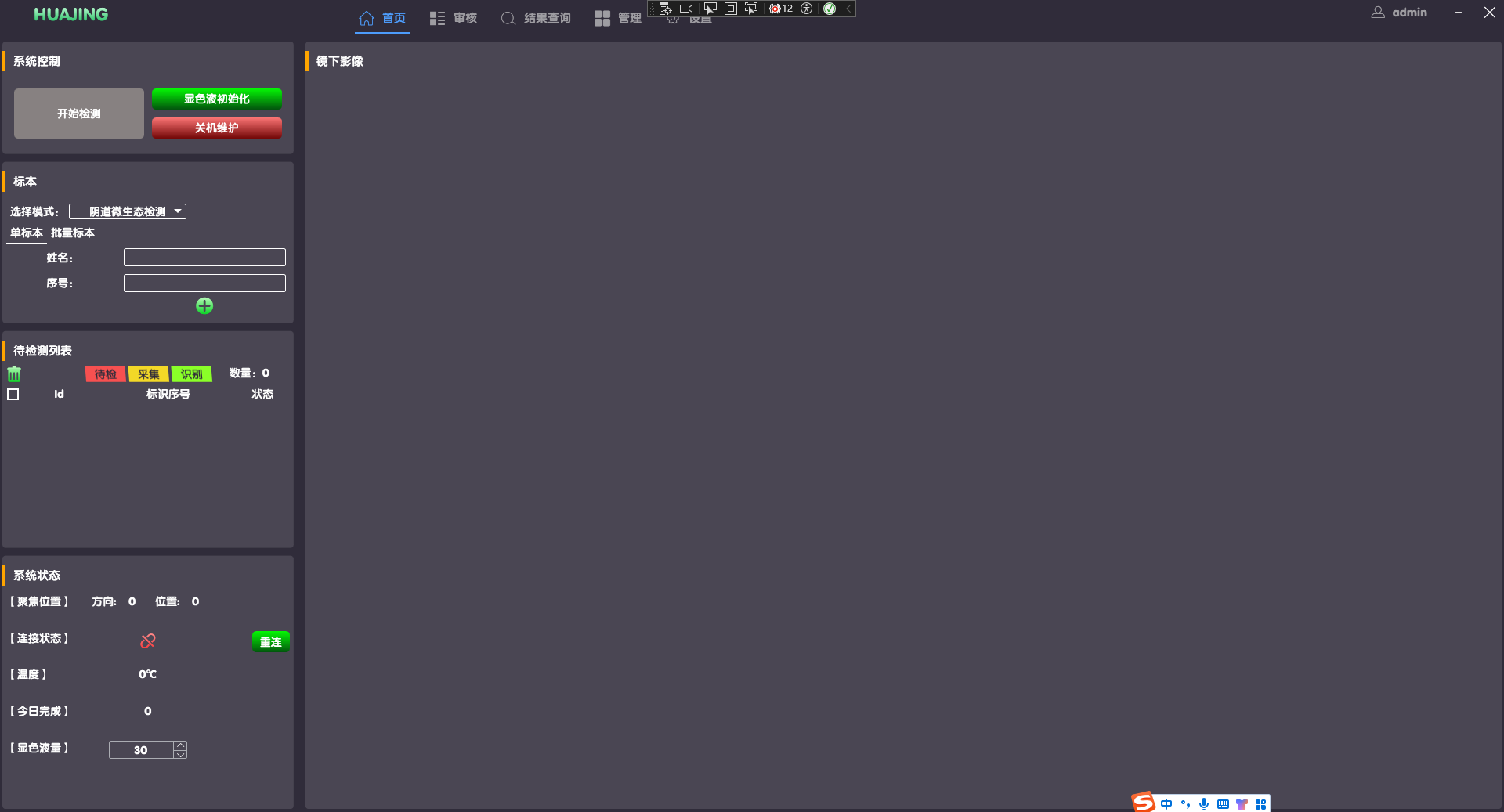
Task: Click the 序号 serial number input field
Action: [204, 283]
